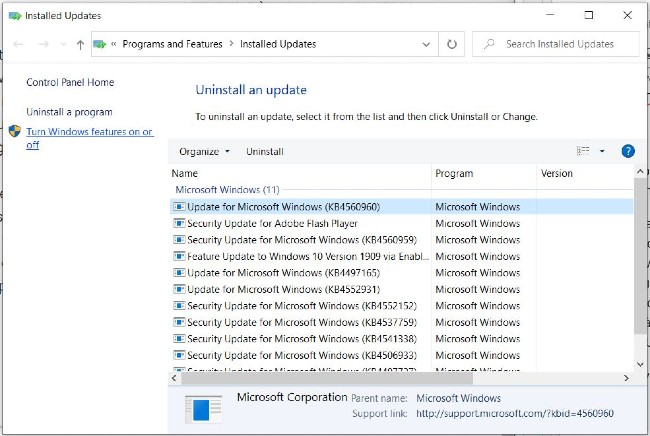Image resolution: width=650 pixels, height=436 pixels.
Task: Select Programs and Features breadcrumb
Action: click(x=172, y=44)
